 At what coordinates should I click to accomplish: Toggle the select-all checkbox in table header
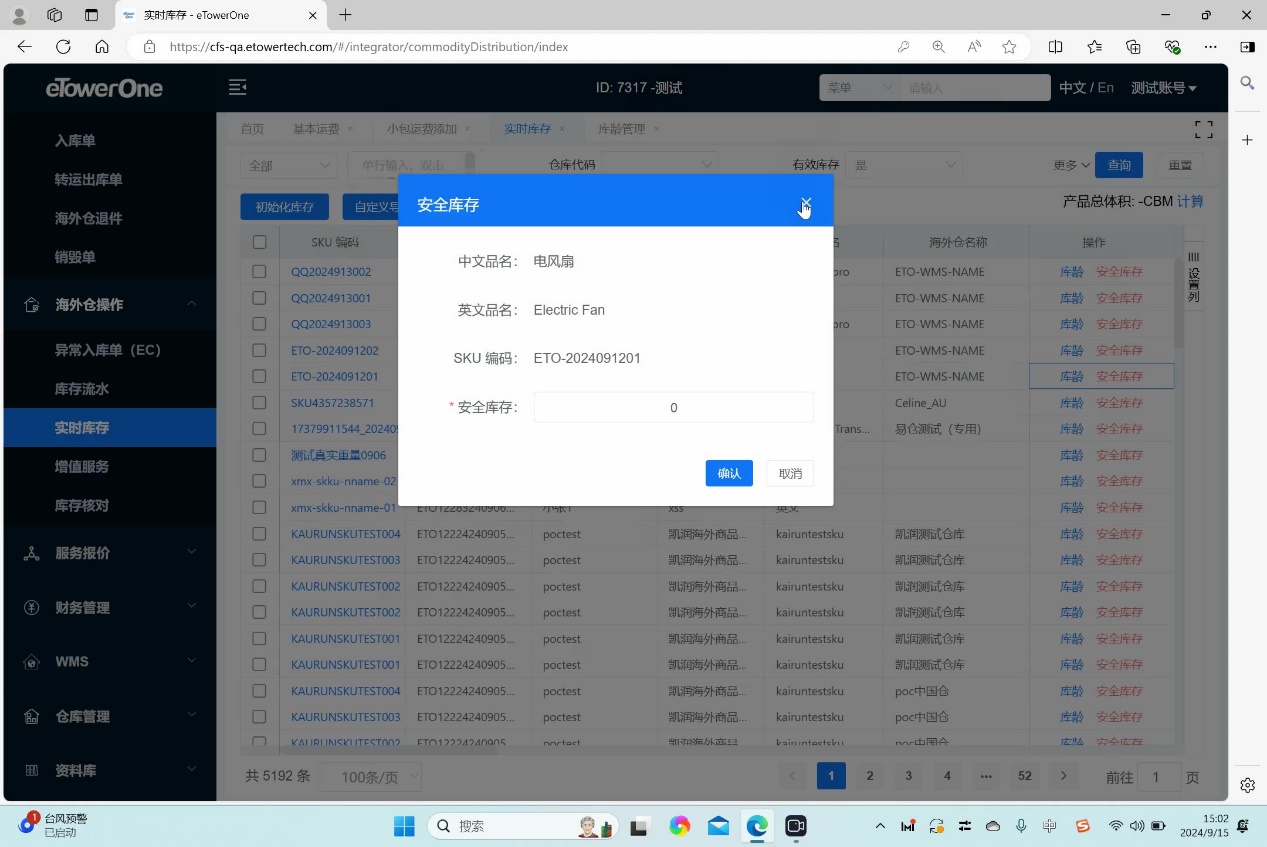pos(259,242)
